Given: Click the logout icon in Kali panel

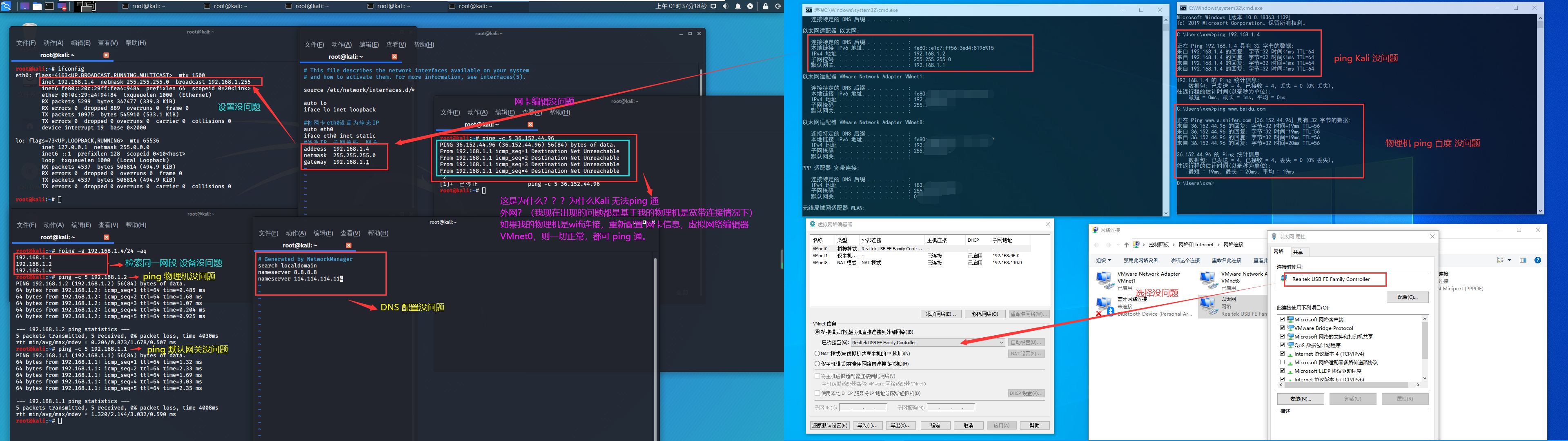Looking at the screenshot, I should tap(779, 6).
